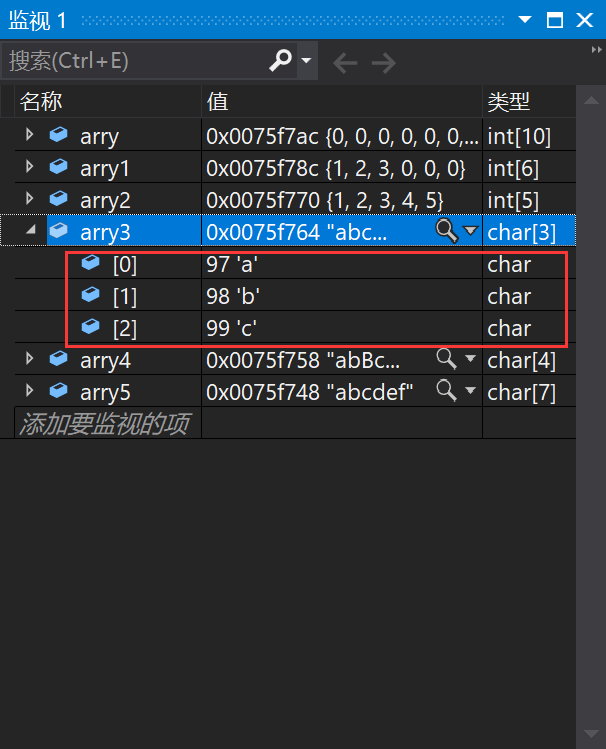606x749 pixels.
Task: Click the char[7] type cell
Action: point(521,393)
